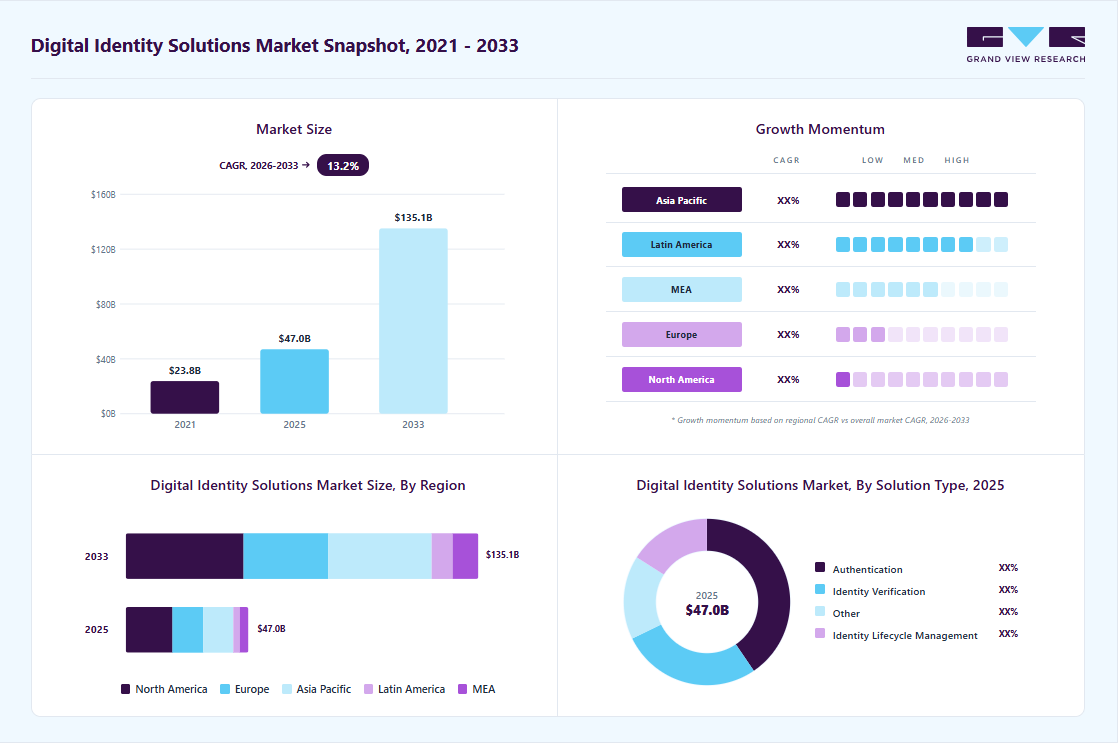The width and height of the screenshot is (1118, 743).
Task: Click the Identity Verification legend swatch
Action: coord(820,590)
